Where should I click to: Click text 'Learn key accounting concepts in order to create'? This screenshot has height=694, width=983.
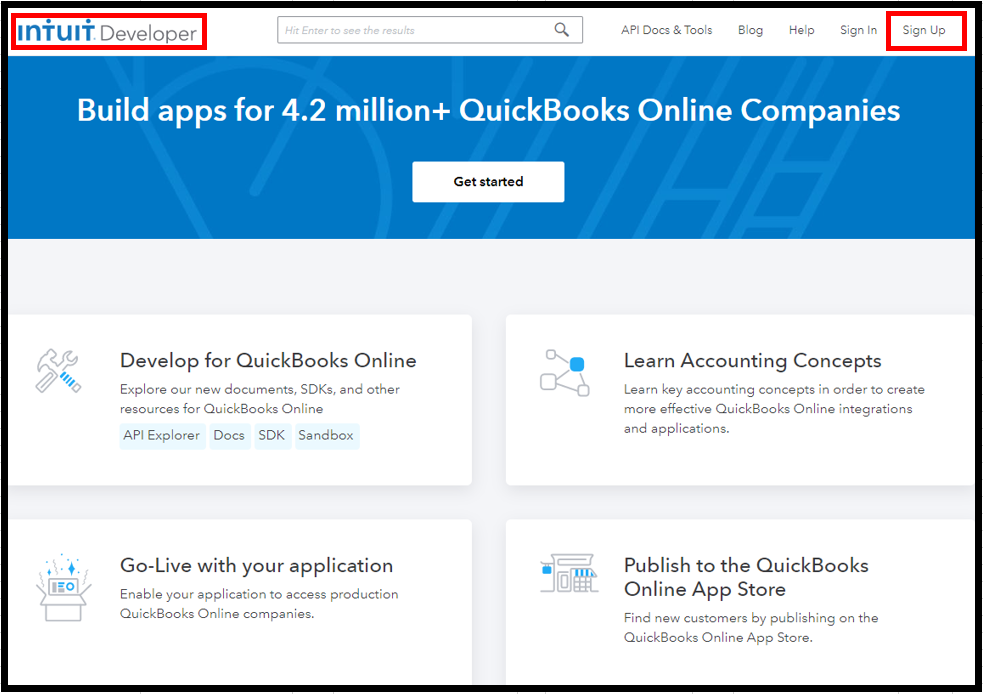(774, 389)
